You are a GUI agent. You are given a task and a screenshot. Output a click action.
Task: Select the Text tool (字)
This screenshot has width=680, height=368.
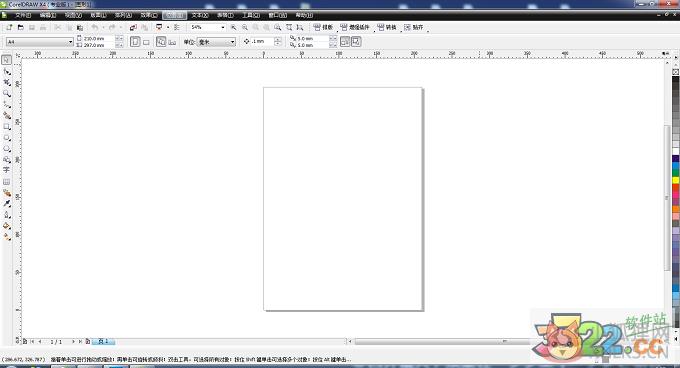7,170
